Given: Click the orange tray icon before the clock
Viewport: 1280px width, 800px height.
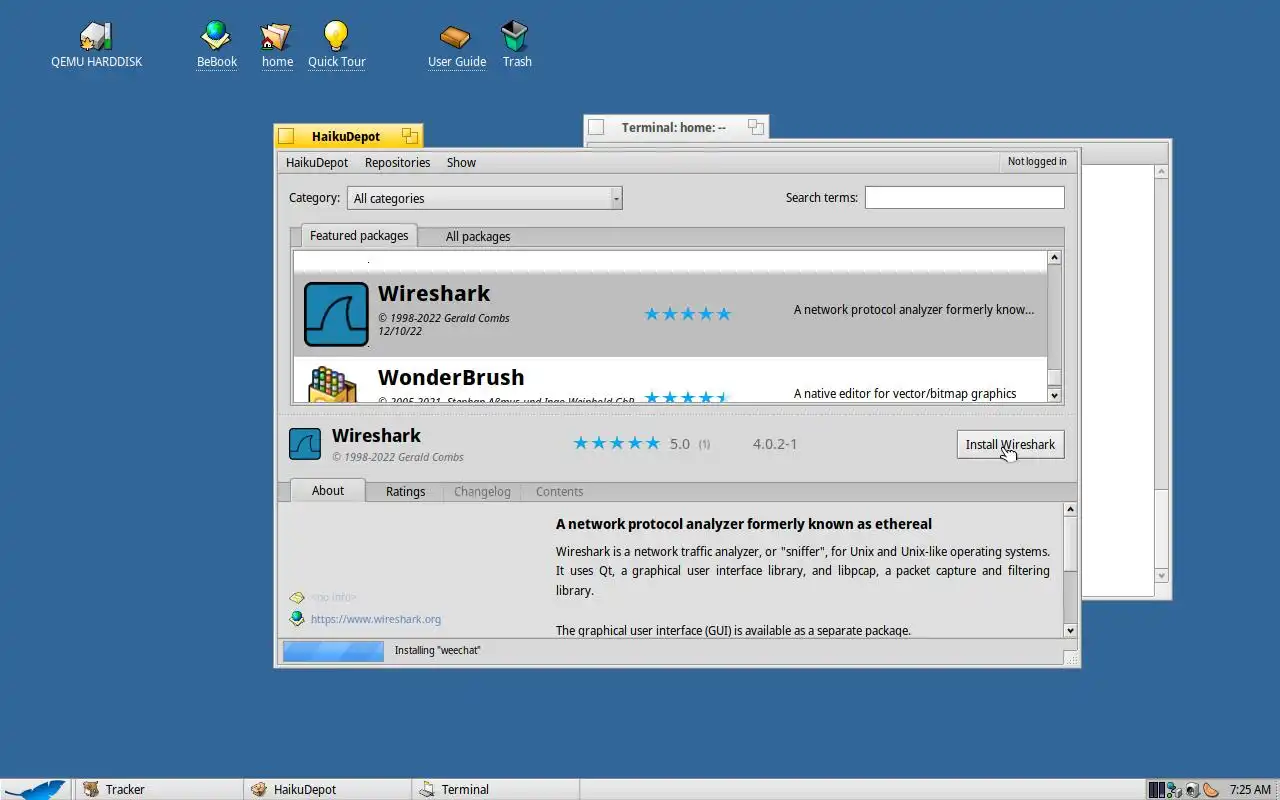Looking at the screenshot, I should (1210, 790).
